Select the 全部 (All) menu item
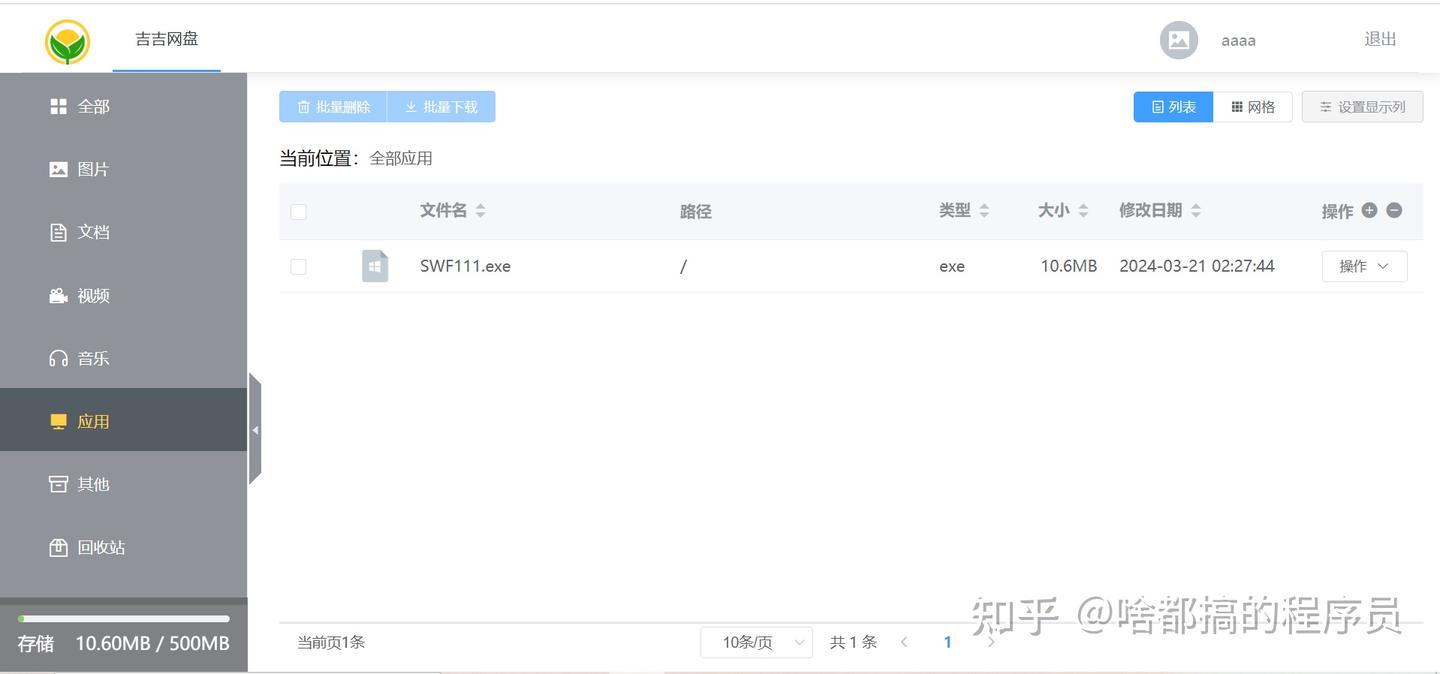 [x=93, y=105]
